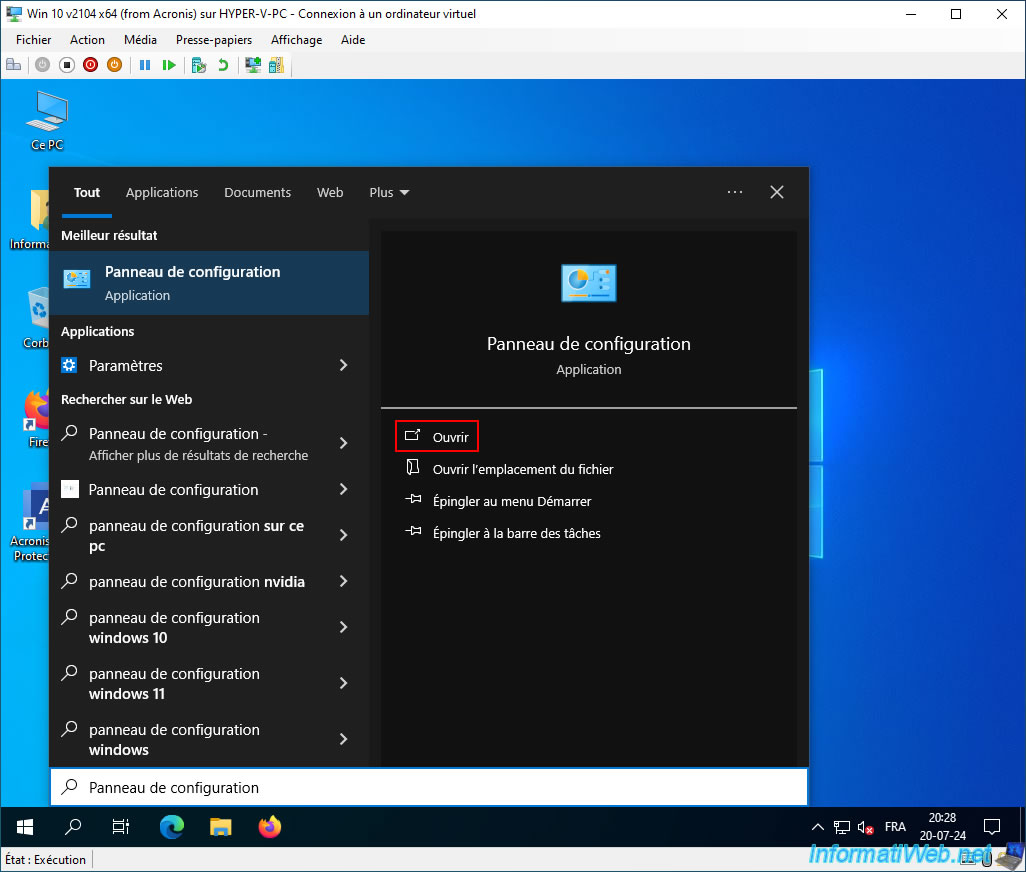Click the Ctrl+Alt+Del toolbar icon
This screenshot has width=1026, height=872.
pyautogui.click(x=13, y=65)
